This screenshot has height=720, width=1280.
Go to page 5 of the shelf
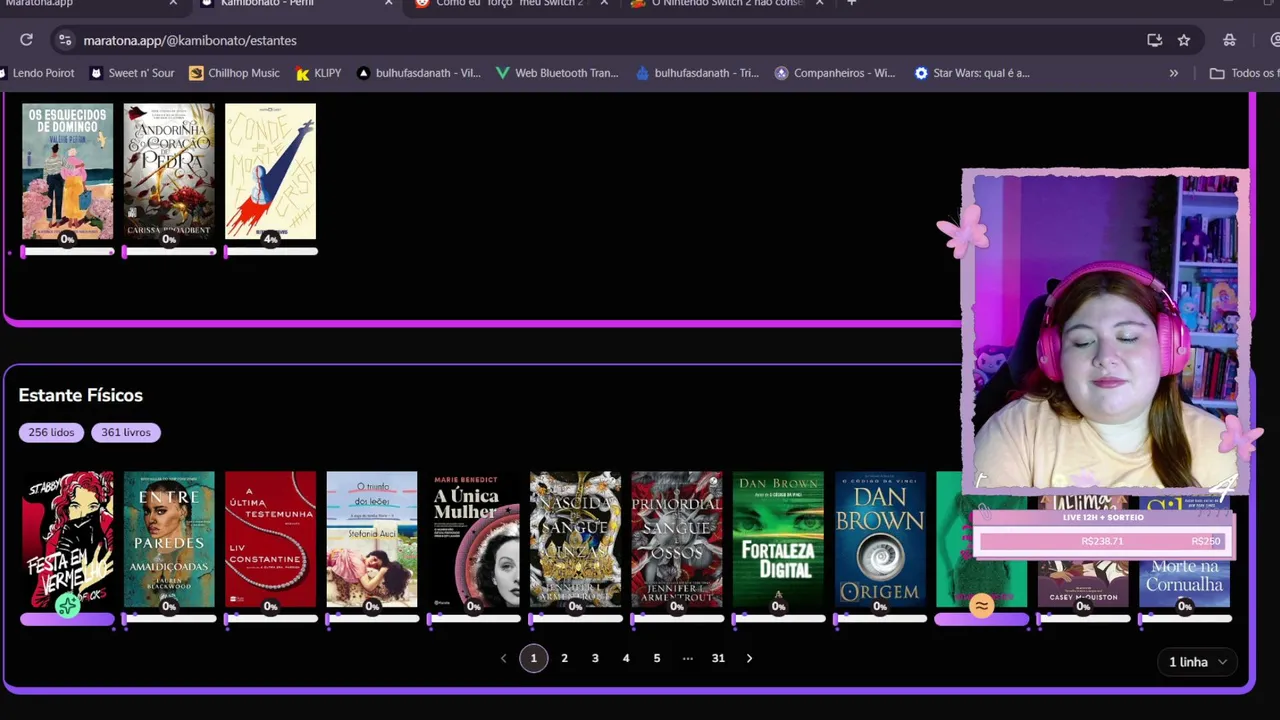pos(657,658)
